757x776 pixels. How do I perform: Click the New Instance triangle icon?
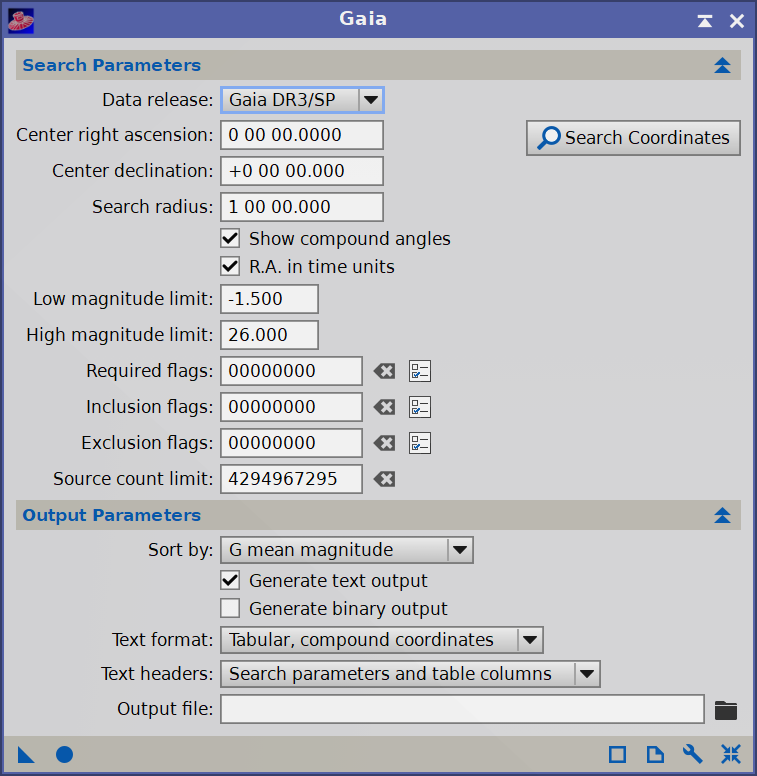tap(26, 754)
